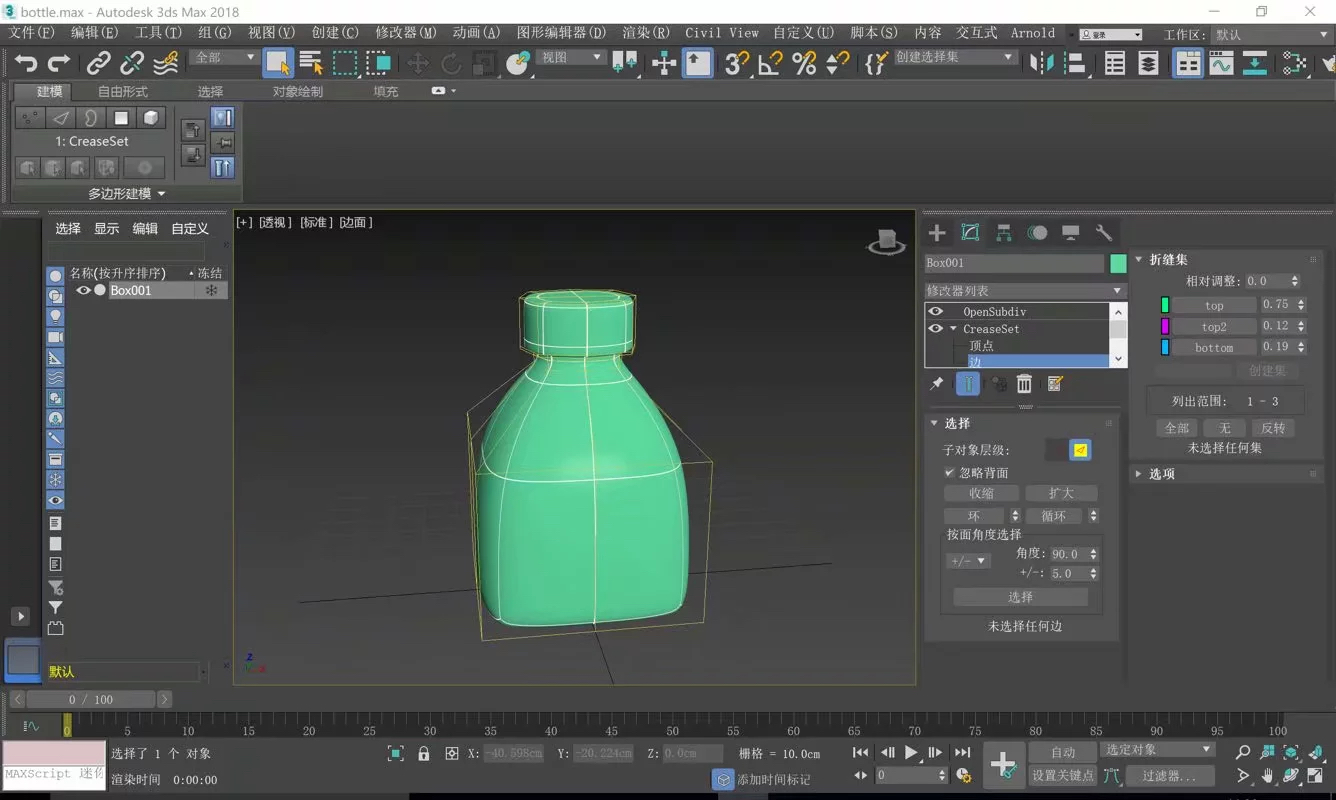Open the 渲染(R) menu
Screen dimensions: 1336x800
[x=645, y=33]
